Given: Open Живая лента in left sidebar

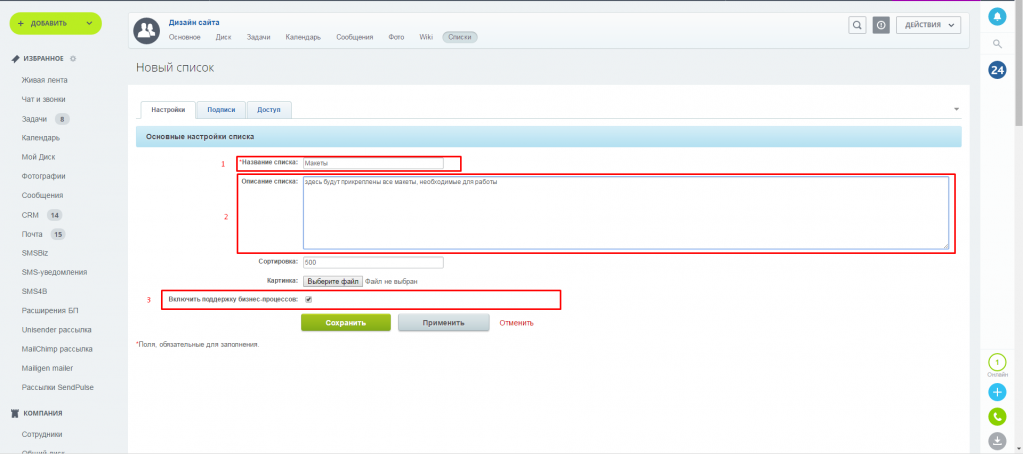Looking at the screenshot, I should pyautogui.click(x=44, y=80).
